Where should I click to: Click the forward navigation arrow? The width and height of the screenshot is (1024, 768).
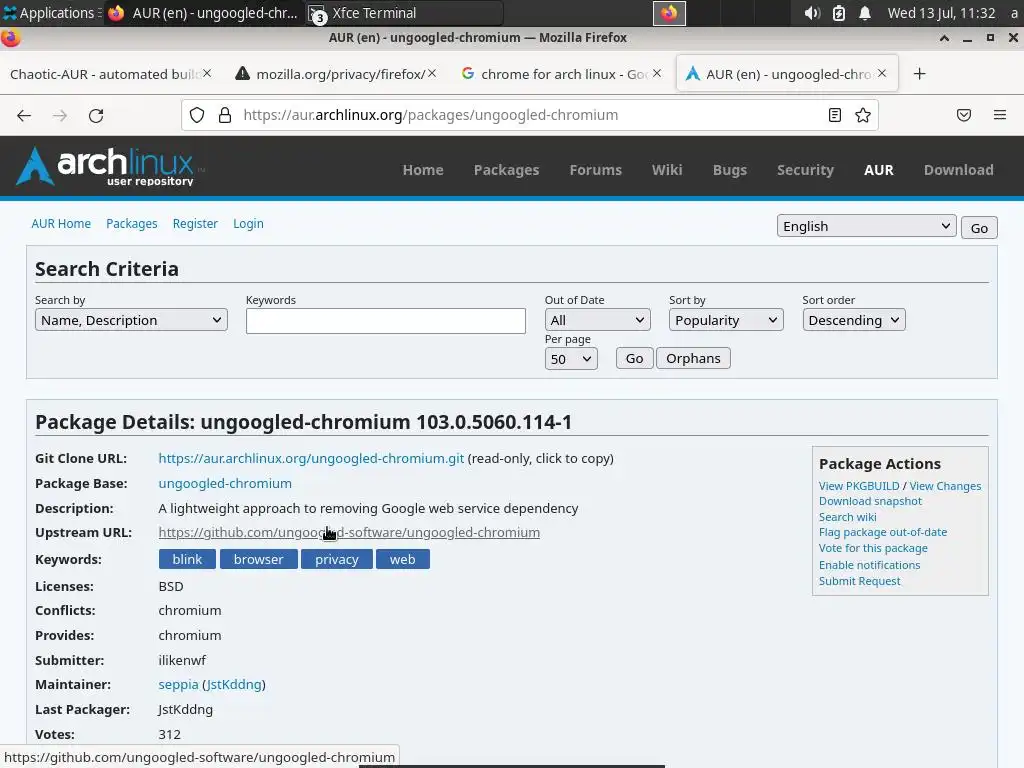[x=59, y=116]
